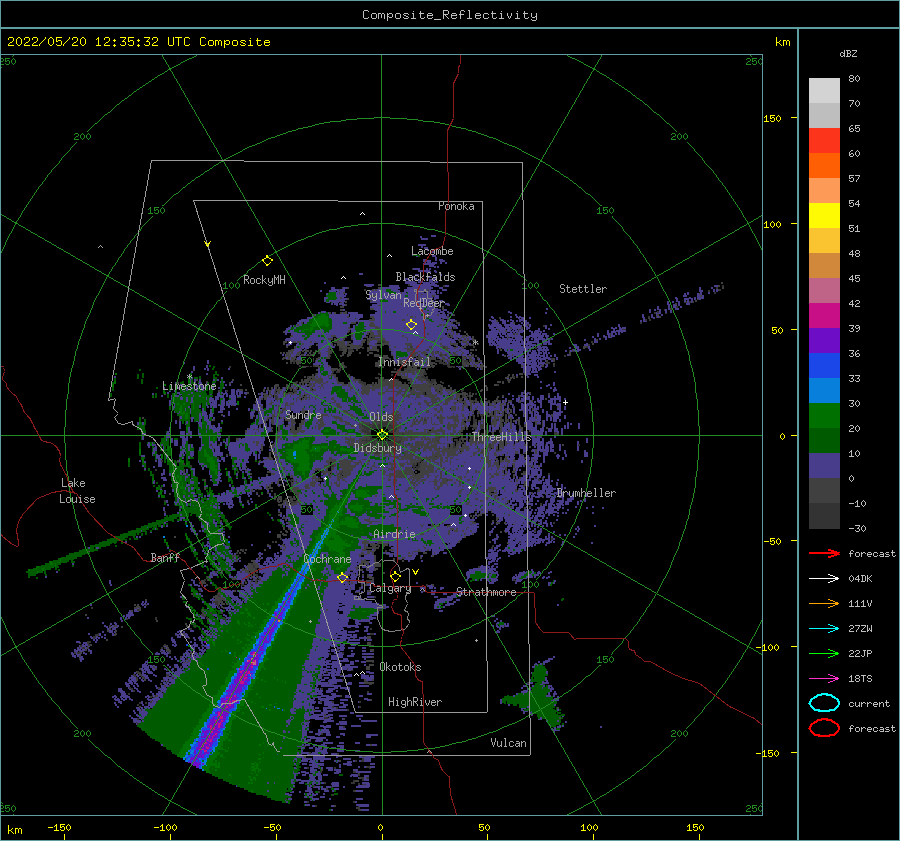Image resolution: width=900 pixels, height=841 pixels.
Task: Click the yellow diamond marker below RedDeer
Action: 411,324
